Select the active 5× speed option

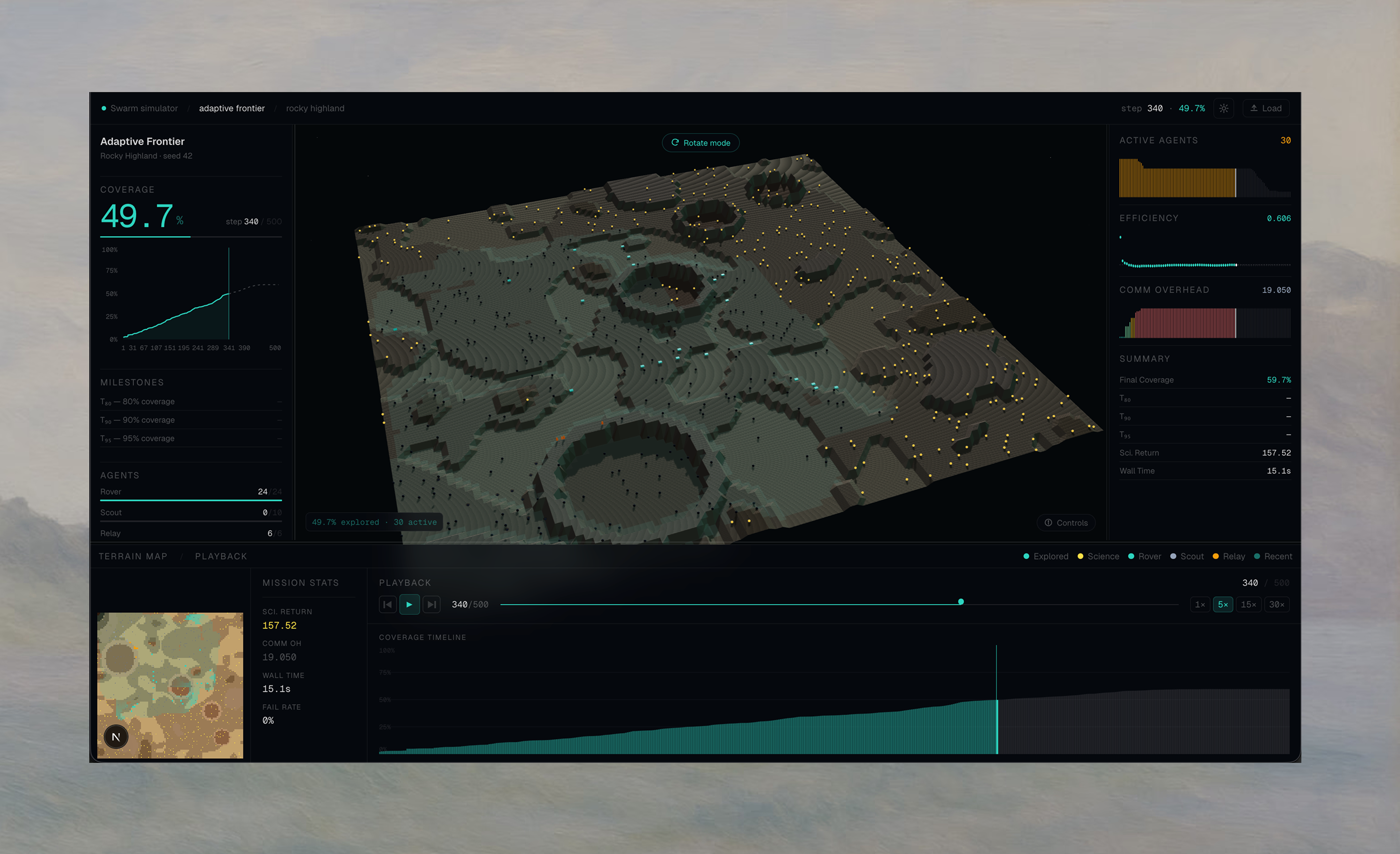(1223, 604)
